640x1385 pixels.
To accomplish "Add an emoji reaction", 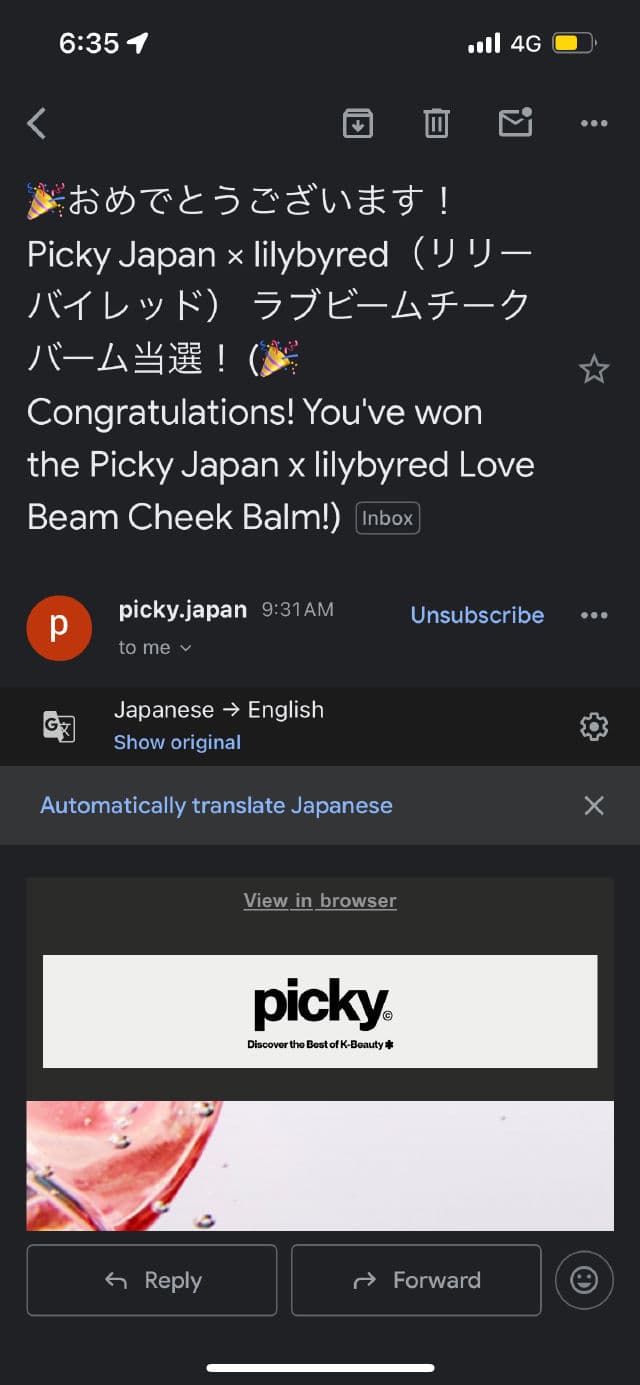I will coord(584,1280).
